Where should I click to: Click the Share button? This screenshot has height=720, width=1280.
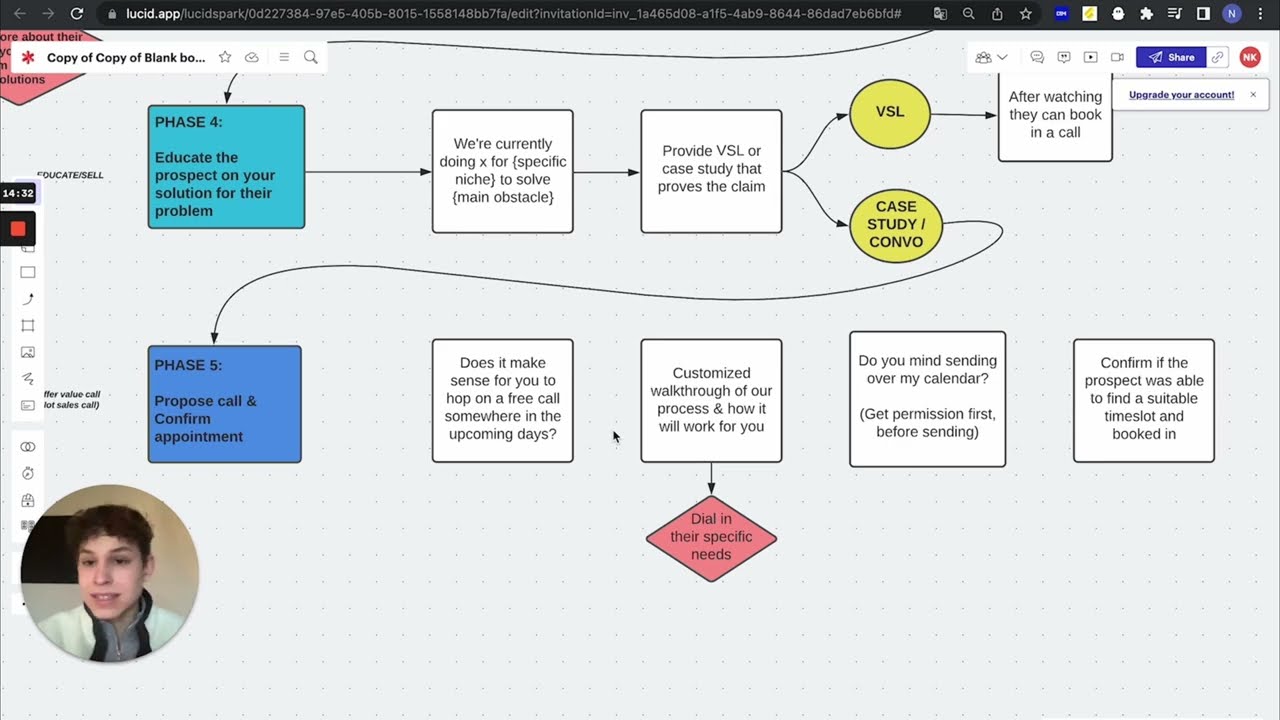click(x=1171, y=57)
